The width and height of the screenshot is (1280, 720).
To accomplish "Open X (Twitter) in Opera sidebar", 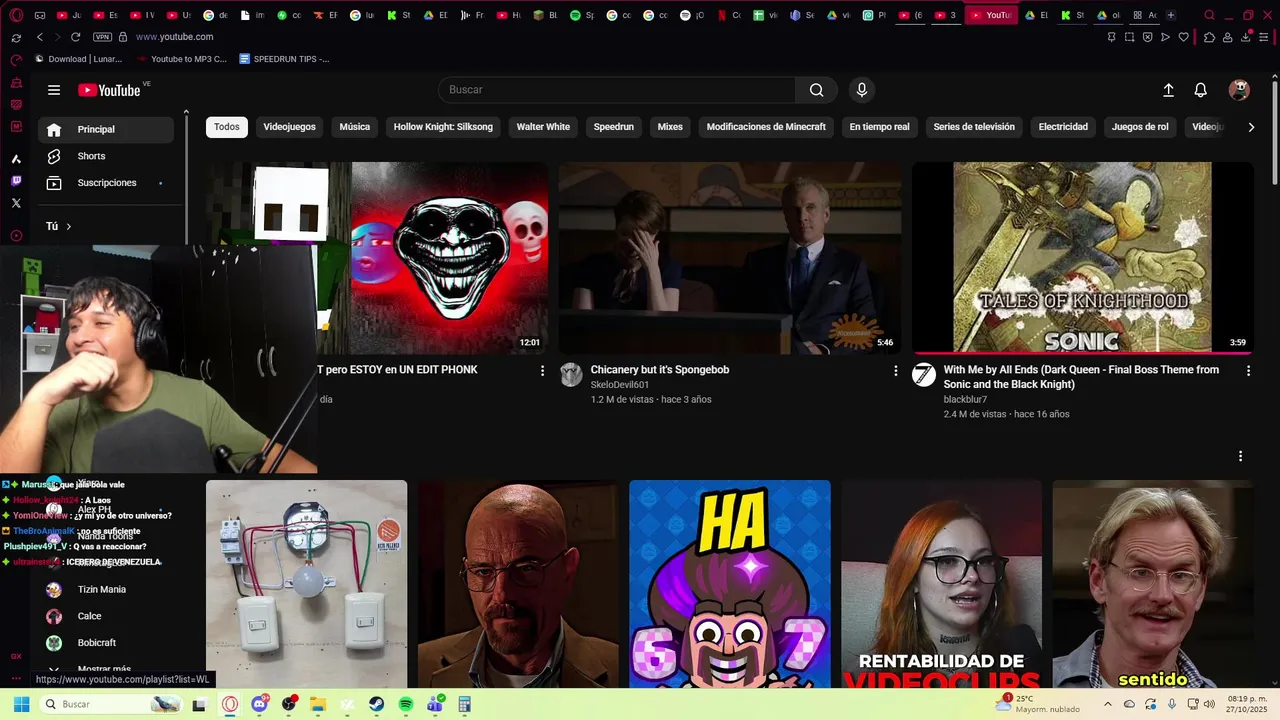I will [x=16, y=203].
